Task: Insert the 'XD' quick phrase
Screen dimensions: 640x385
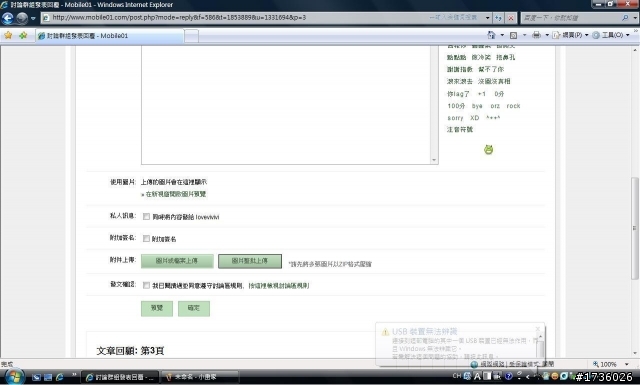Action: coord(474,118)
